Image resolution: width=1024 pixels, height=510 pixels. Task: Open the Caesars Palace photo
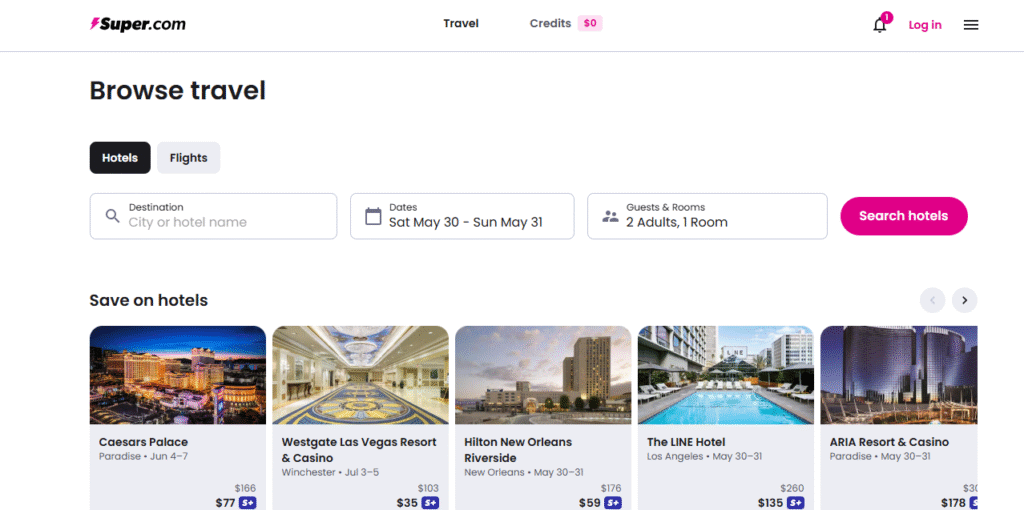tap(178, 375)
